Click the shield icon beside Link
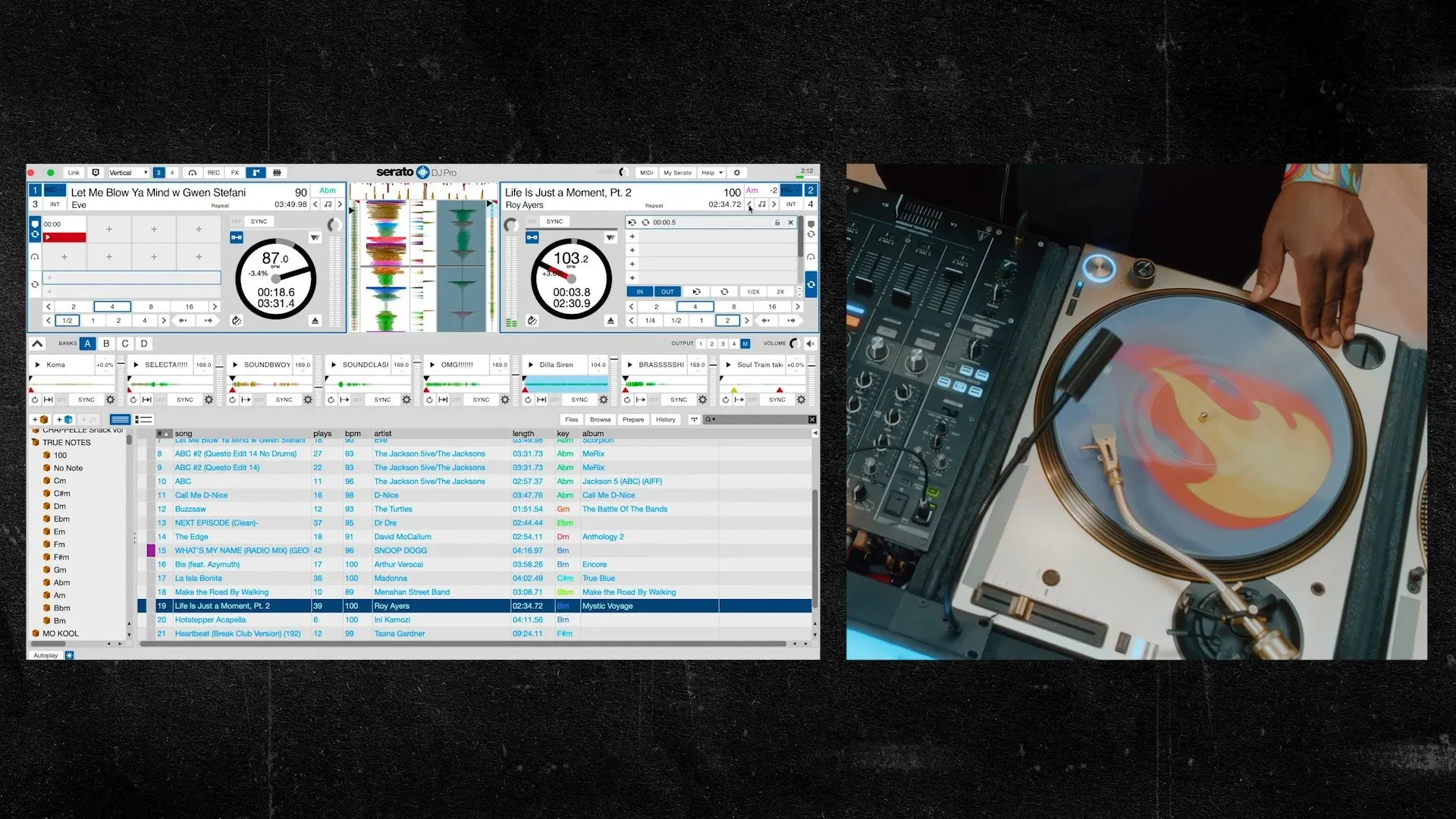The width and height of the screenshot is (1456, 819). click(x=96, y=173)
